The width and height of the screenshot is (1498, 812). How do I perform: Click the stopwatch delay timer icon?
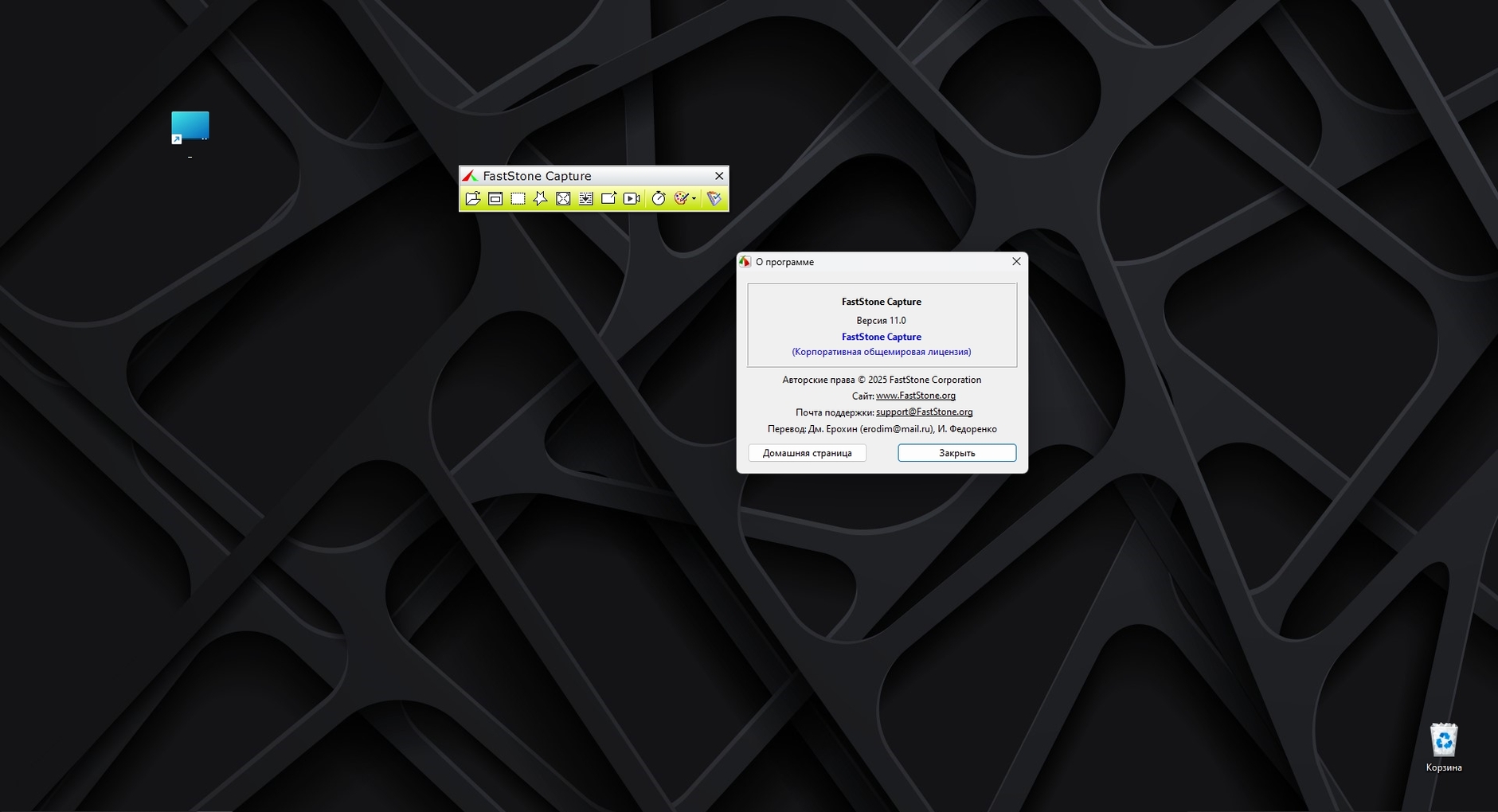pos(659,198)
